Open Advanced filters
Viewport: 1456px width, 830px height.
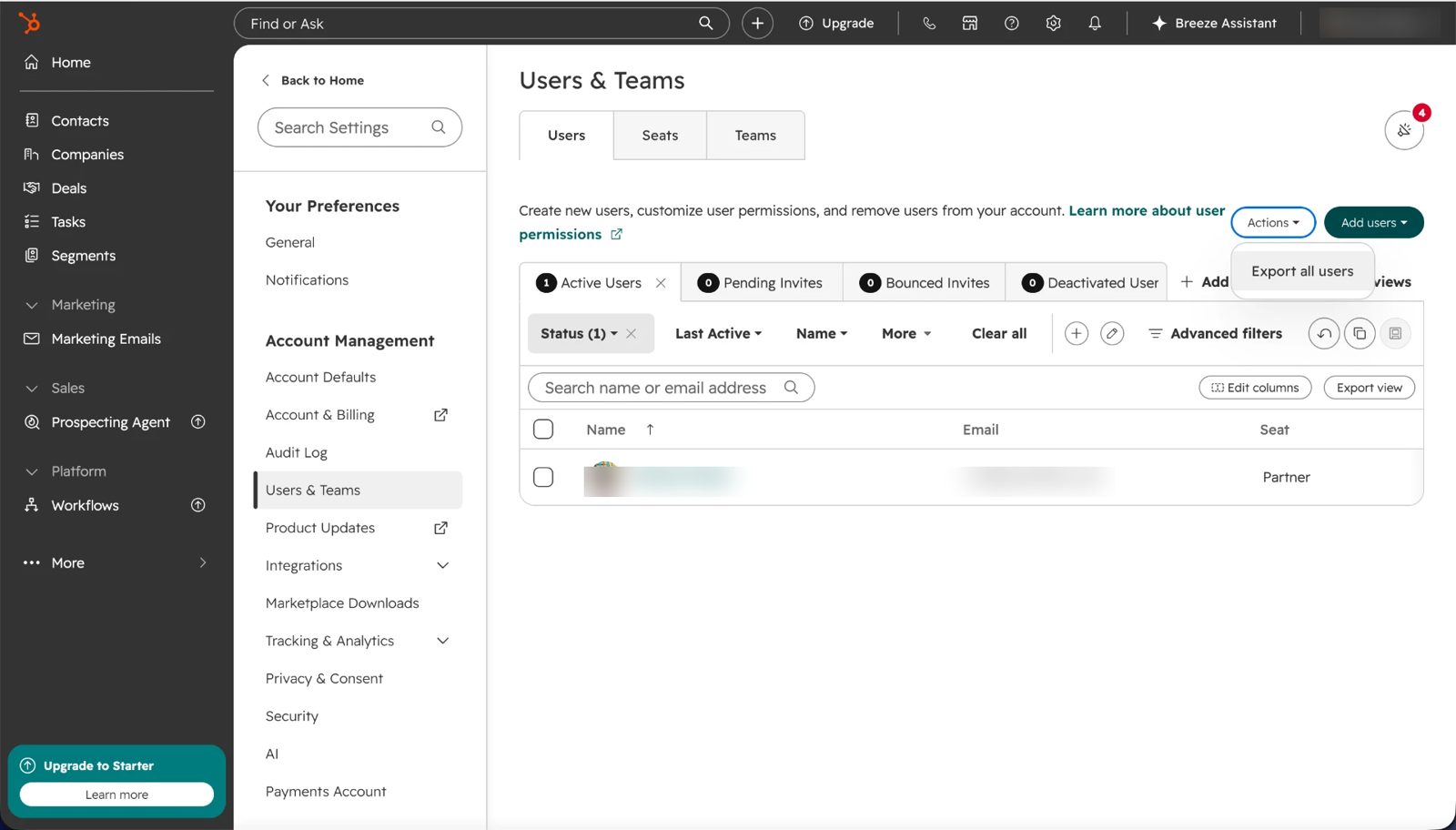pos(1215,333)
